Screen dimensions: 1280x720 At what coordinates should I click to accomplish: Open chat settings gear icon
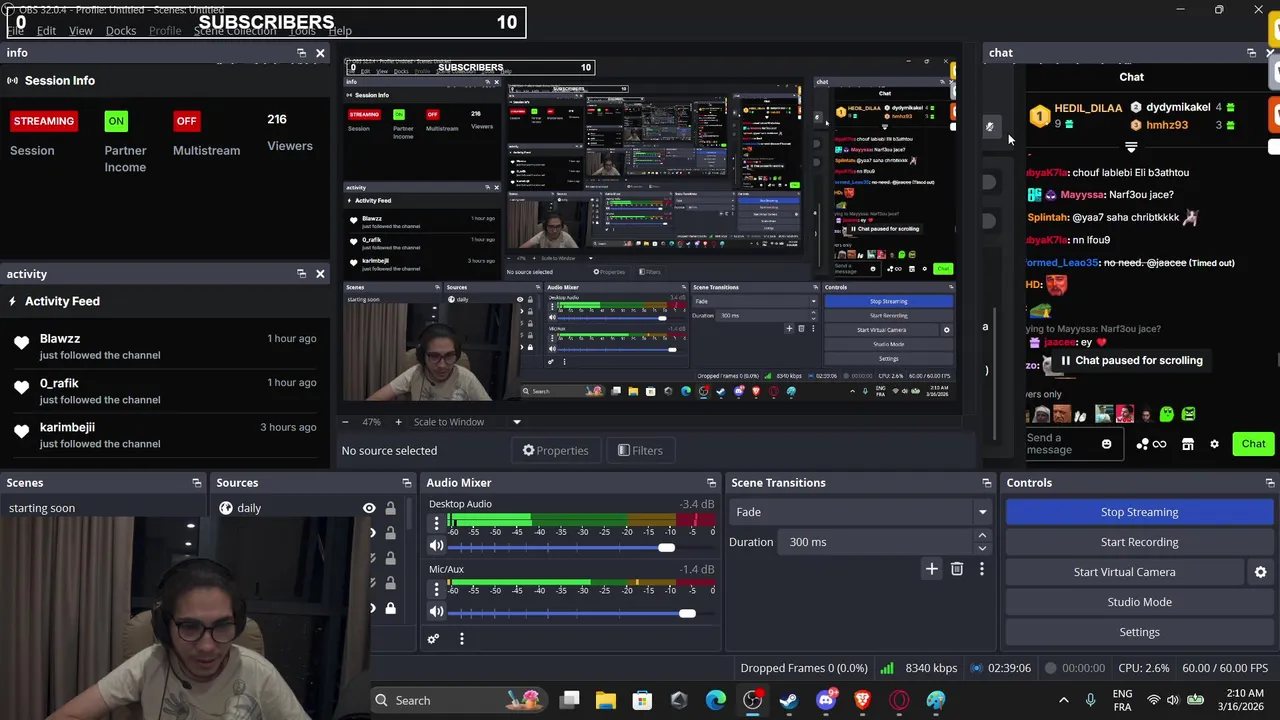tap(1214, 444)
